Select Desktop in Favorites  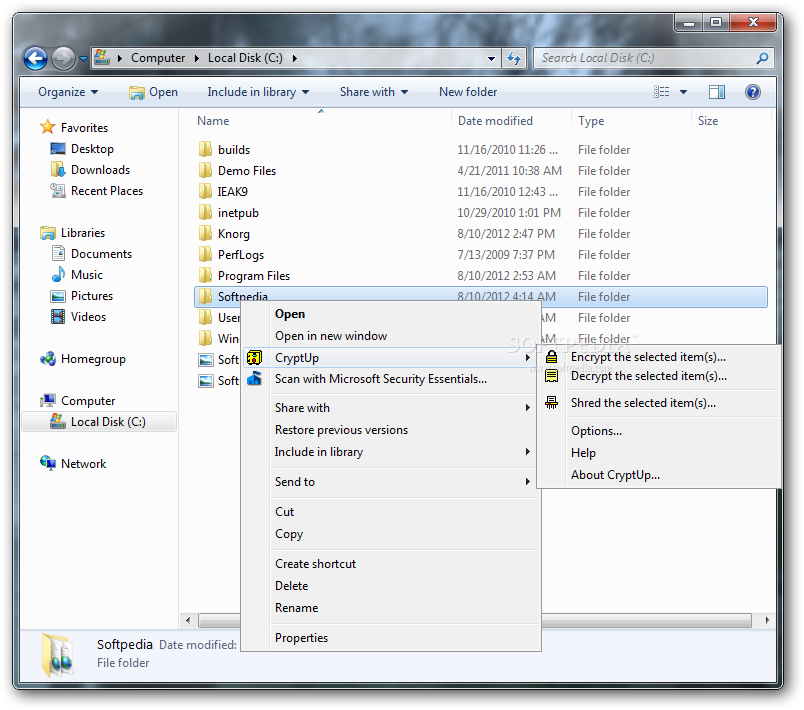[x=82, y=149]
